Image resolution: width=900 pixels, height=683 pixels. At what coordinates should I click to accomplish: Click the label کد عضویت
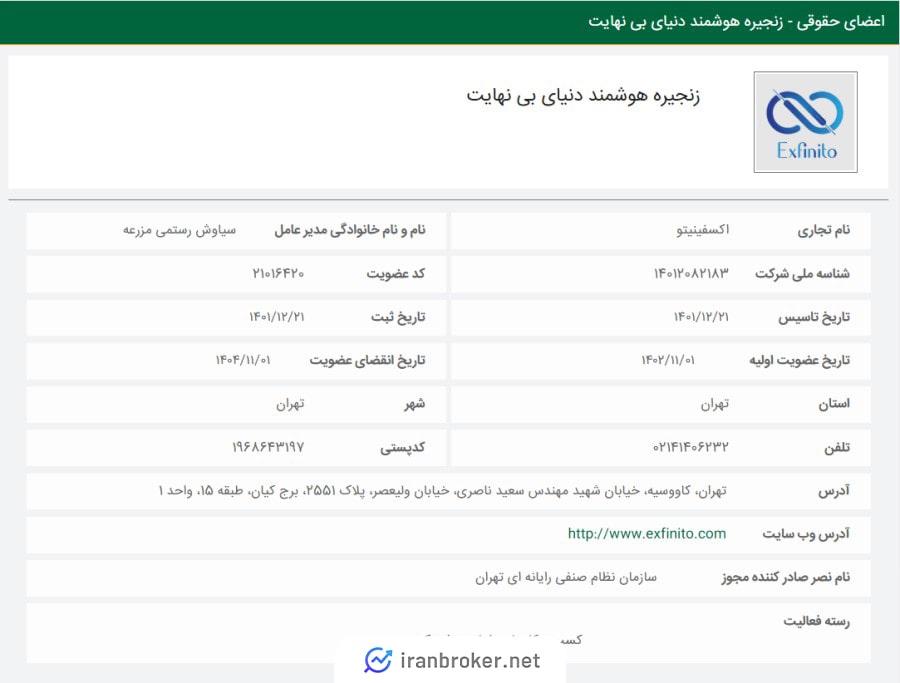396,274
